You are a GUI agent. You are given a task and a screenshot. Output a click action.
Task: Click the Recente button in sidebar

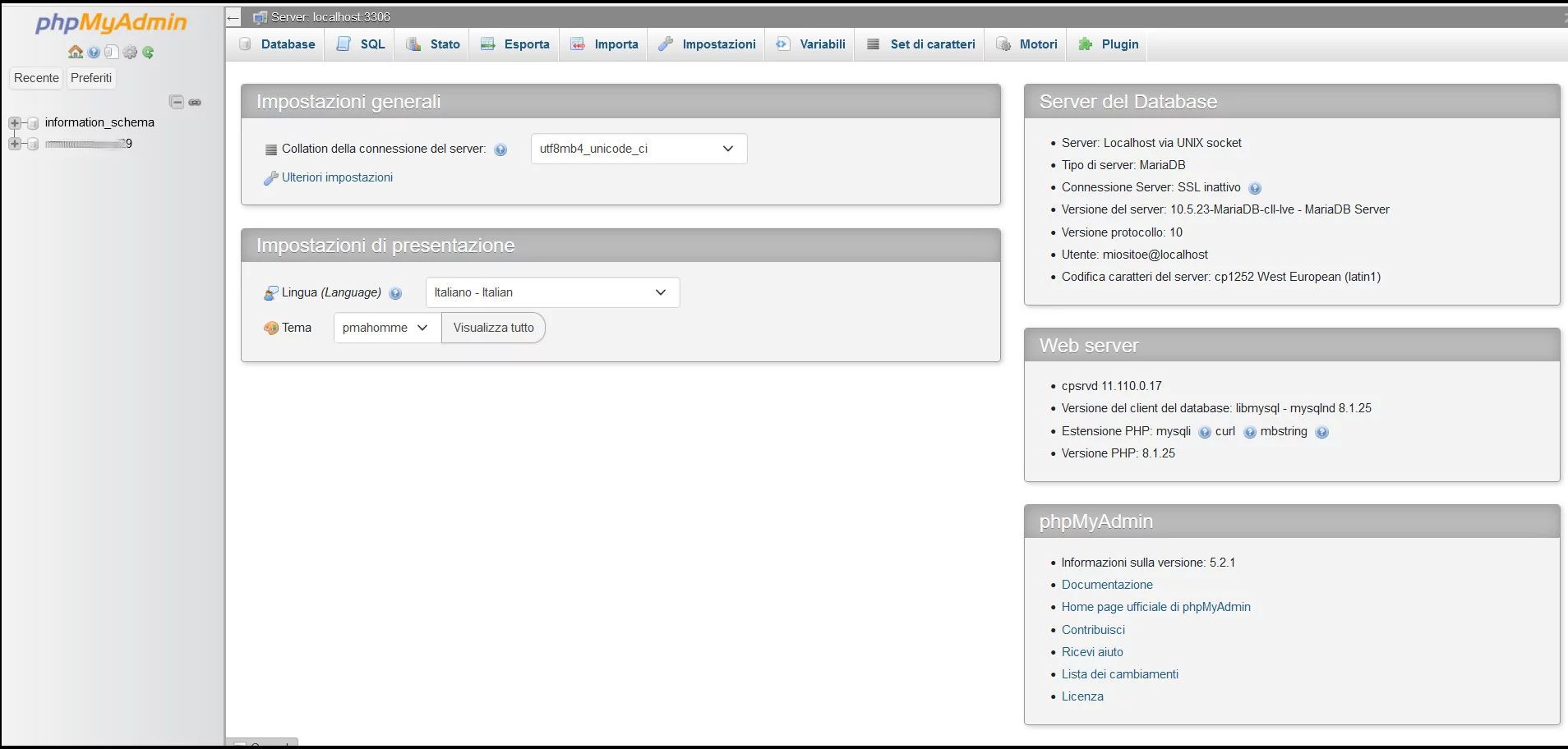pos(36,77)
